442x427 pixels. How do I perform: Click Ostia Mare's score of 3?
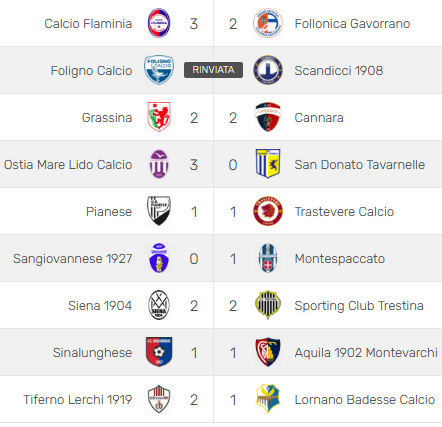pos(194,165)
